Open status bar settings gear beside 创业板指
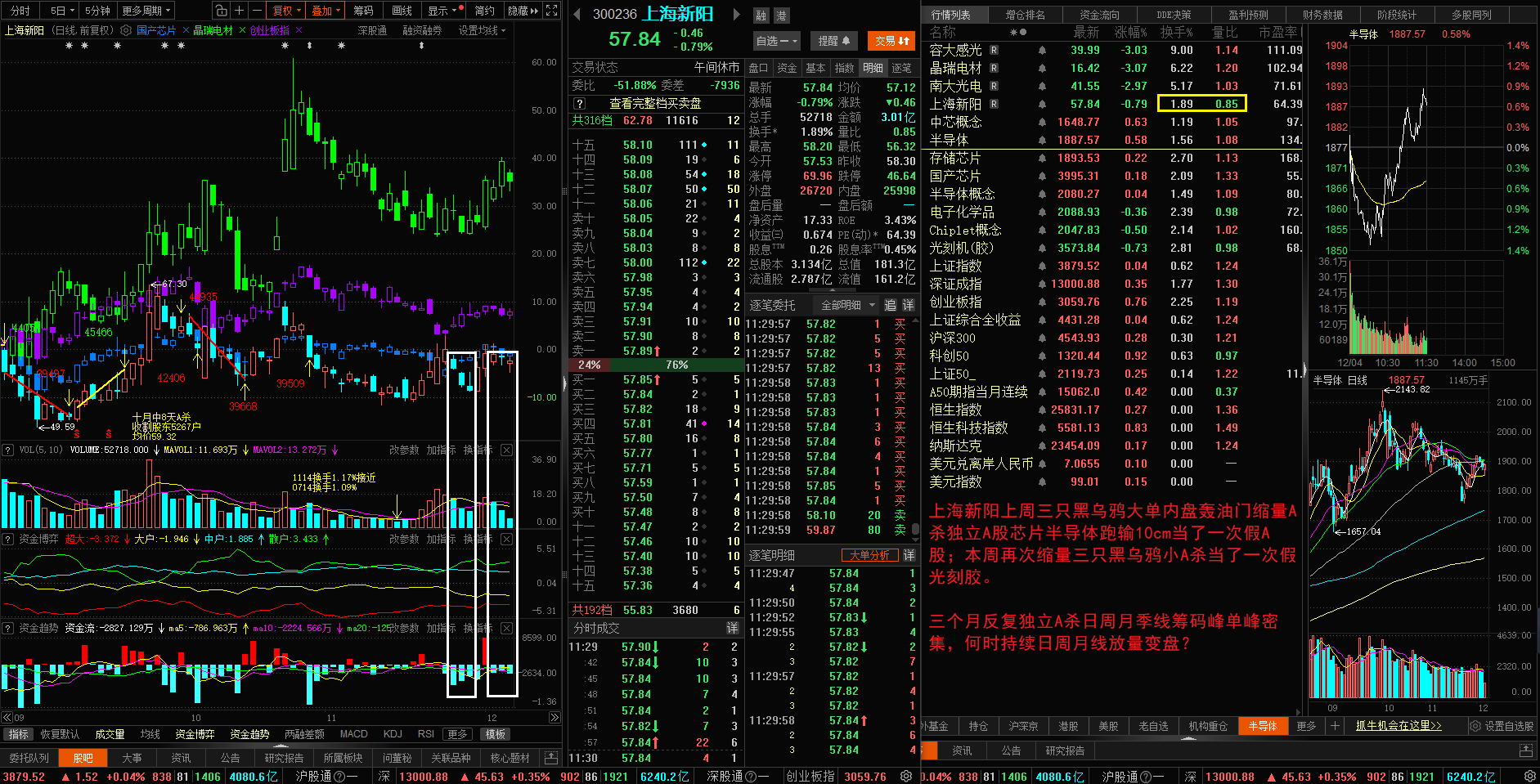 pyautogui.click(x=905, y=776)
